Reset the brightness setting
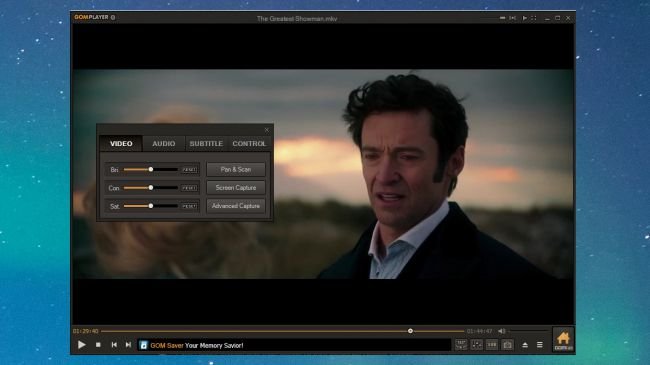Image resolution: width=650 pixels, height=365 pixels. pos(189,170)
